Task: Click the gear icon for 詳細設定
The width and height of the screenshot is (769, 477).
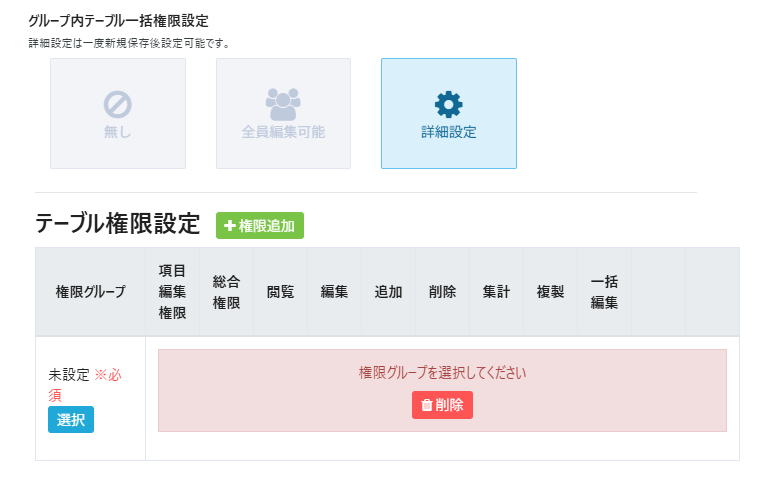Action: tap(449, 103)
